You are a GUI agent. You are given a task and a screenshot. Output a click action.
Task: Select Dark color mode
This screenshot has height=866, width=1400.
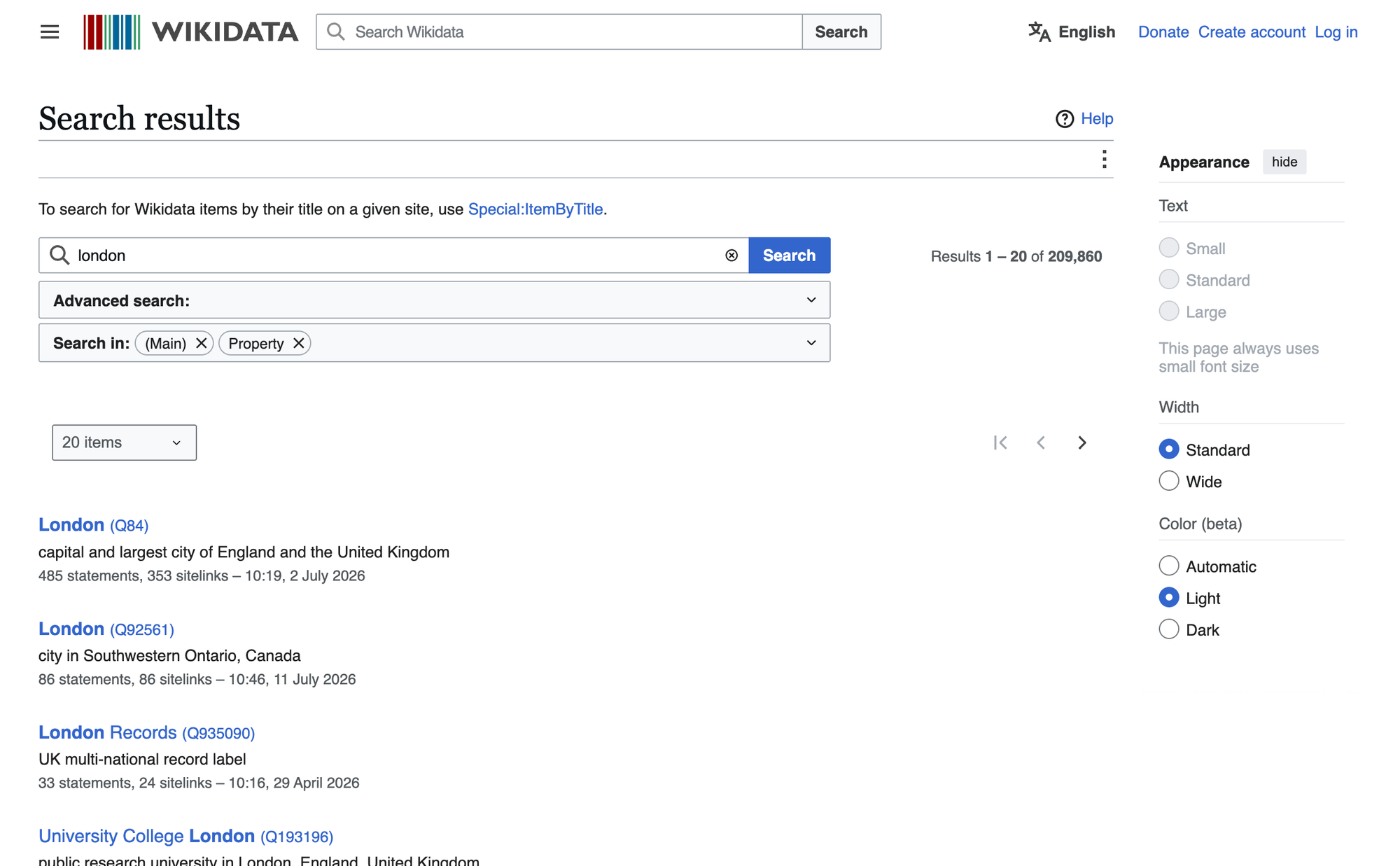pyautogui.click(x=1169, y=629)
